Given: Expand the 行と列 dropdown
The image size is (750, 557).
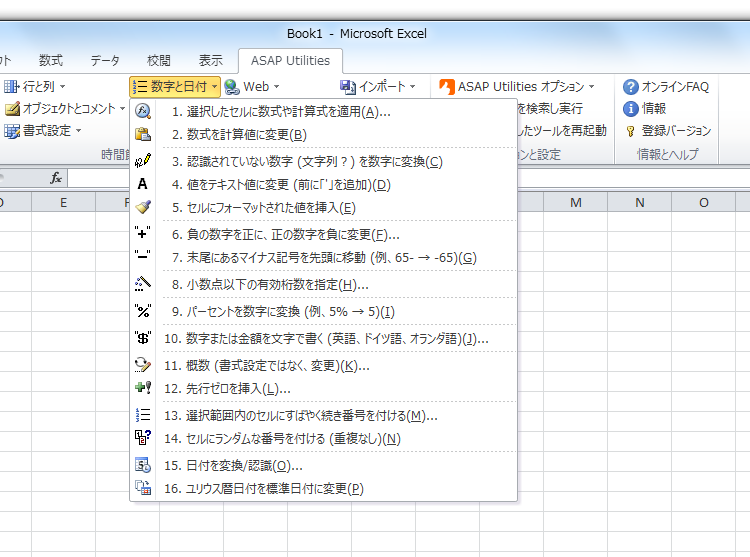Looking at the screenshot, I should [62, 87].
